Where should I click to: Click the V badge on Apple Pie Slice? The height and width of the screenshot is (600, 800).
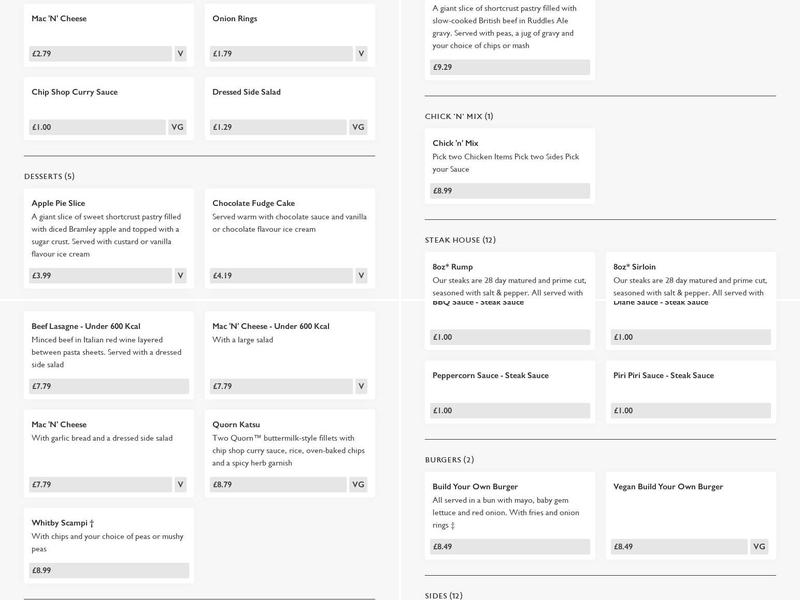[180, 275]
